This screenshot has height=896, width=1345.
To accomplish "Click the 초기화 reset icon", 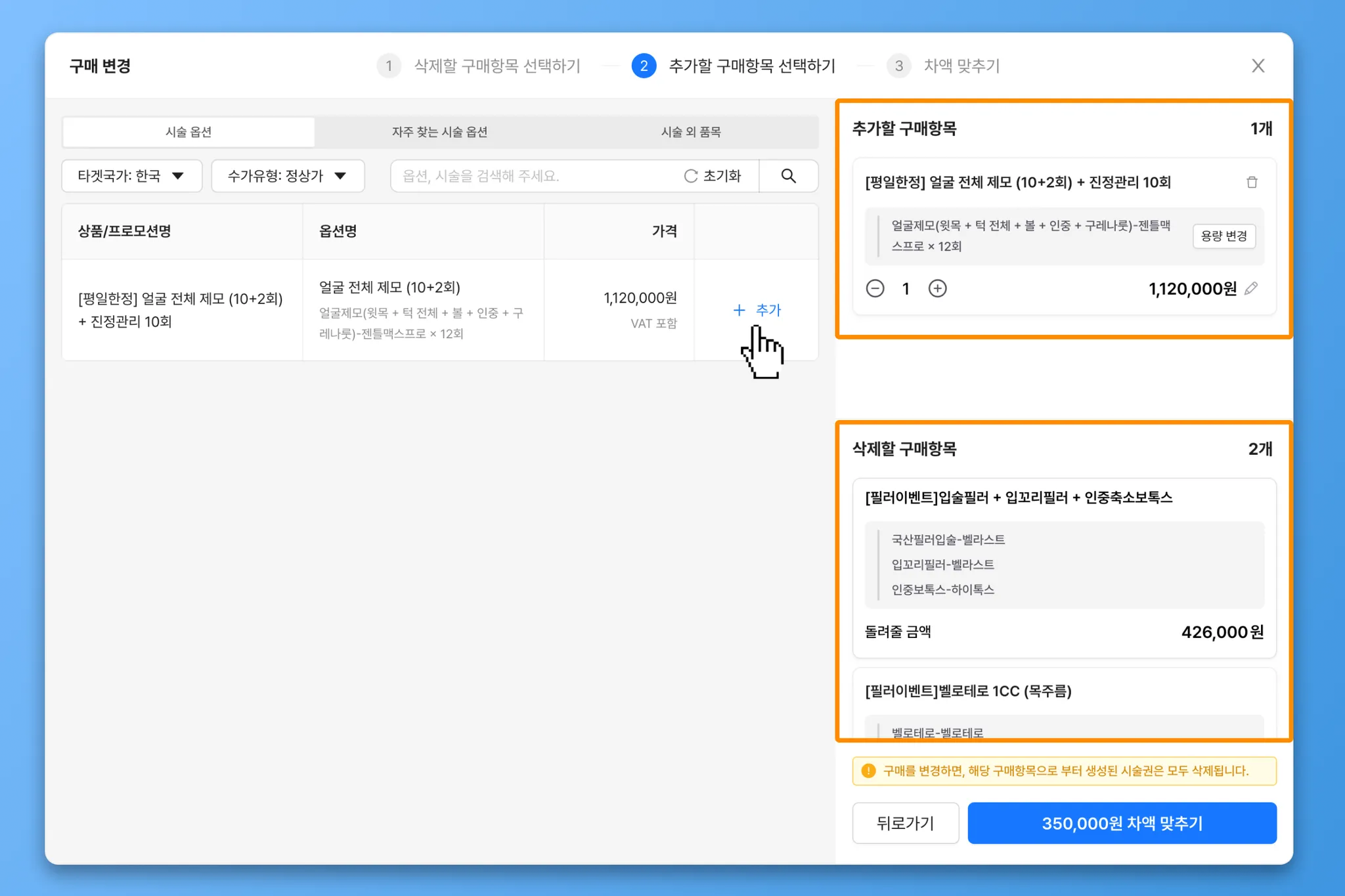I will (x=691, y=176).
